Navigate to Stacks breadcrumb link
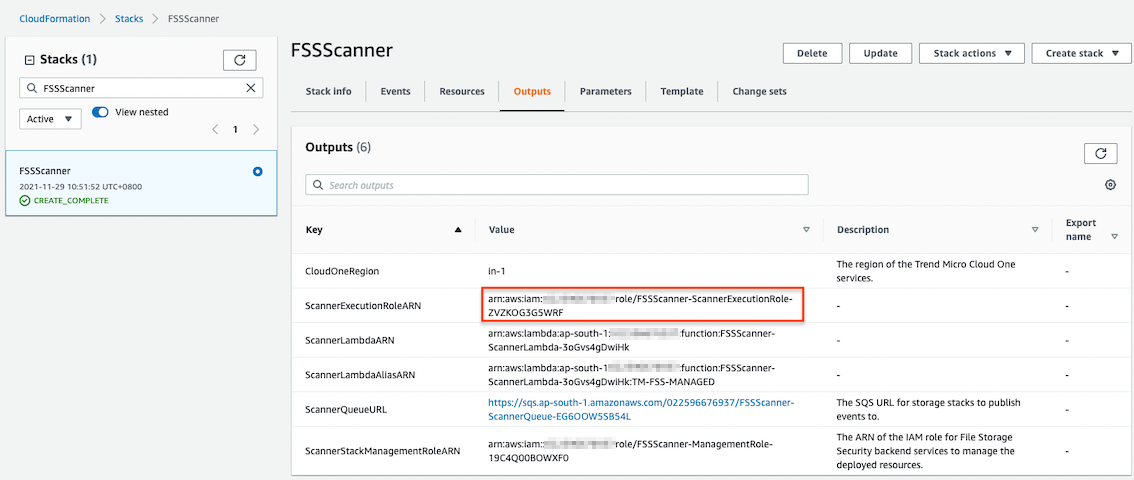The width and height of the screenshot is (1134, 480). (x=129, y=19)
